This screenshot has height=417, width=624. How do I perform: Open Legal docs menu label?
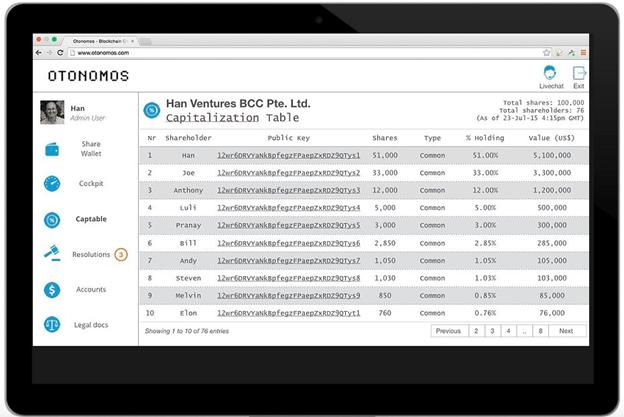91,325
